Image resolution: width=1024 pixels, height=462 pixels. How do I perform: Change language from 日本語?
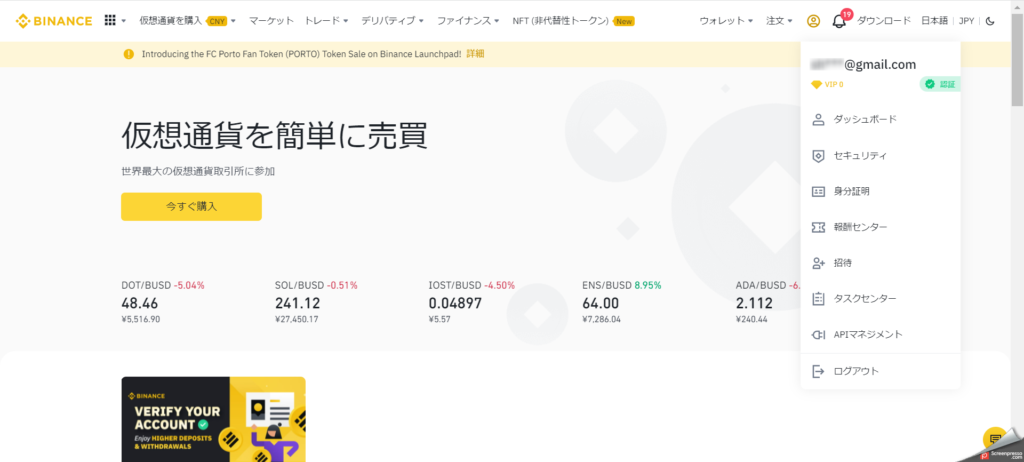[x=934, y=21]
